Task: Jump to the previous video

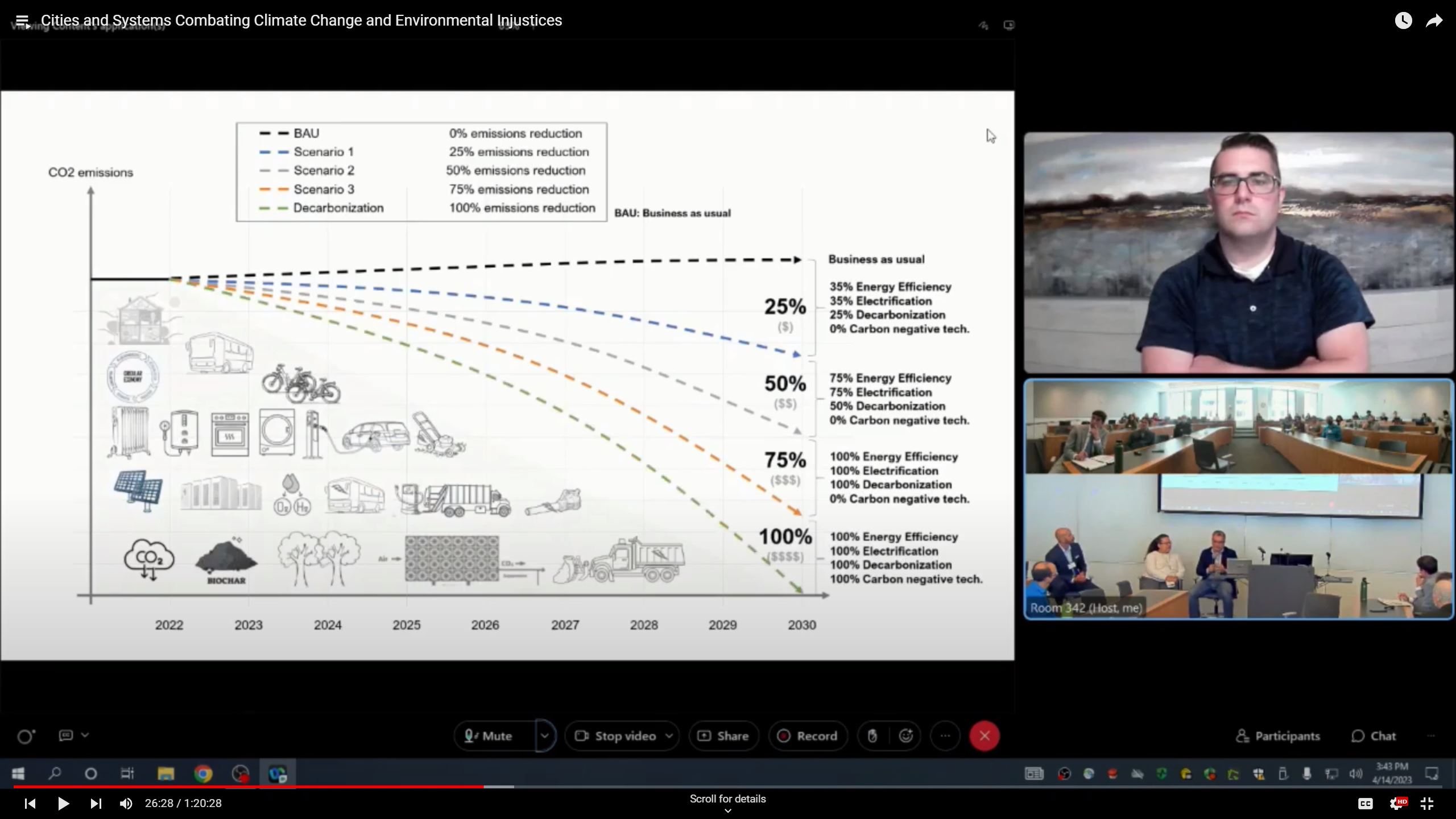Action: 30,803
